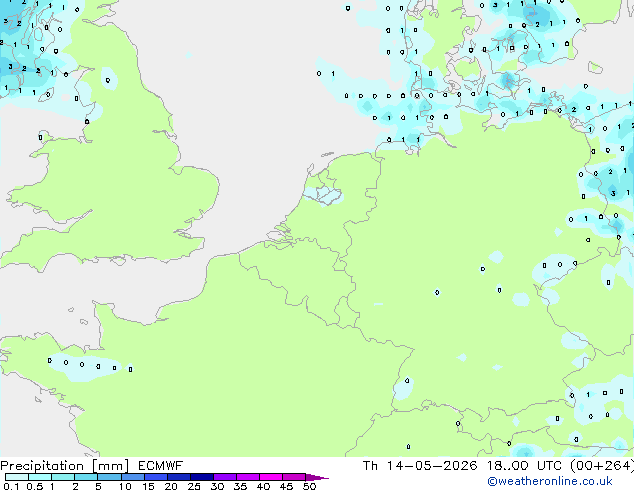Click the "18..00 UTC" time text
634x490 pixels.
tap(524, 466)
